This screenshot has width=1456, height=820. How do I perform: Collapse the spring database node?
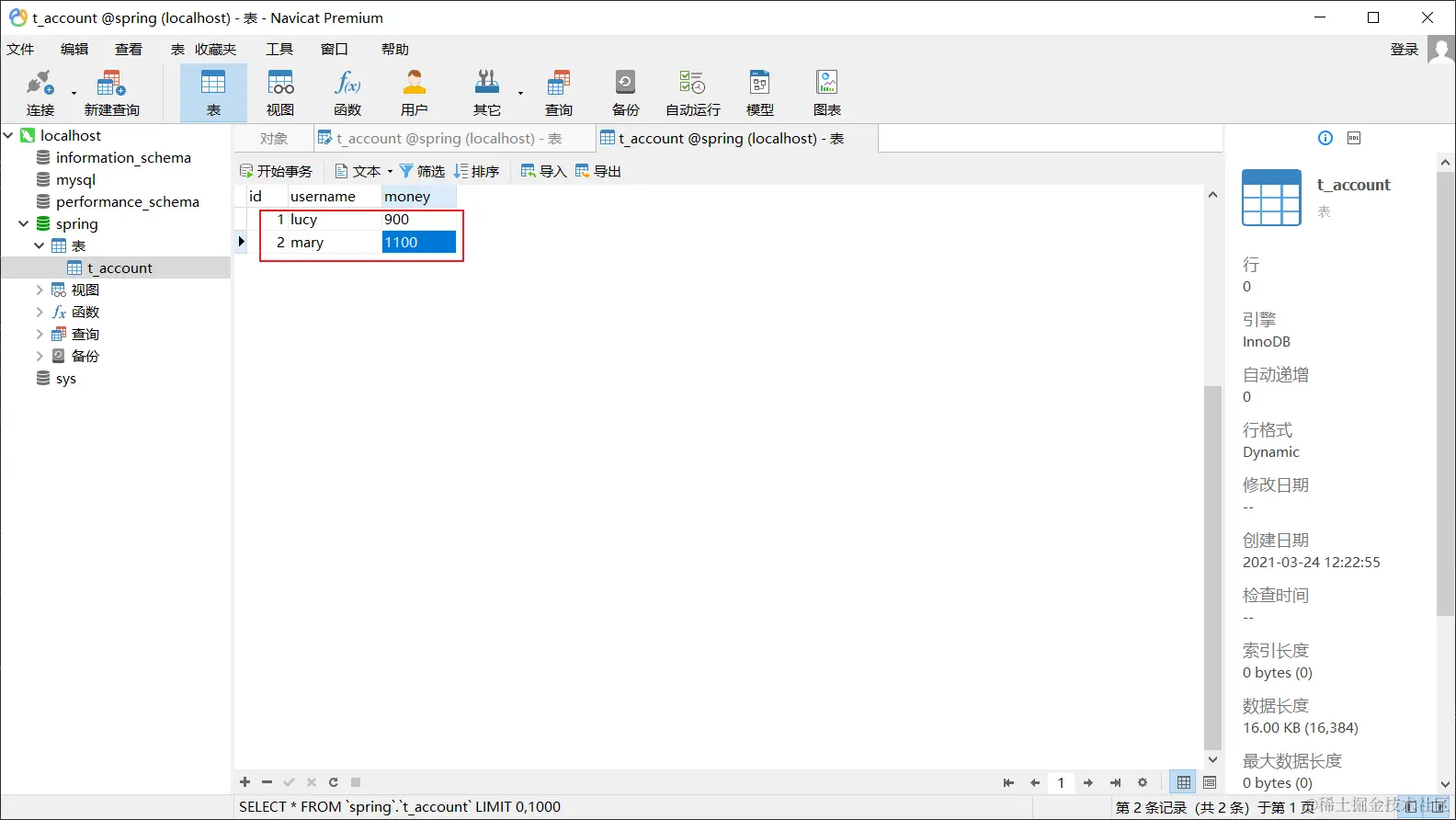tap(23, 223)
